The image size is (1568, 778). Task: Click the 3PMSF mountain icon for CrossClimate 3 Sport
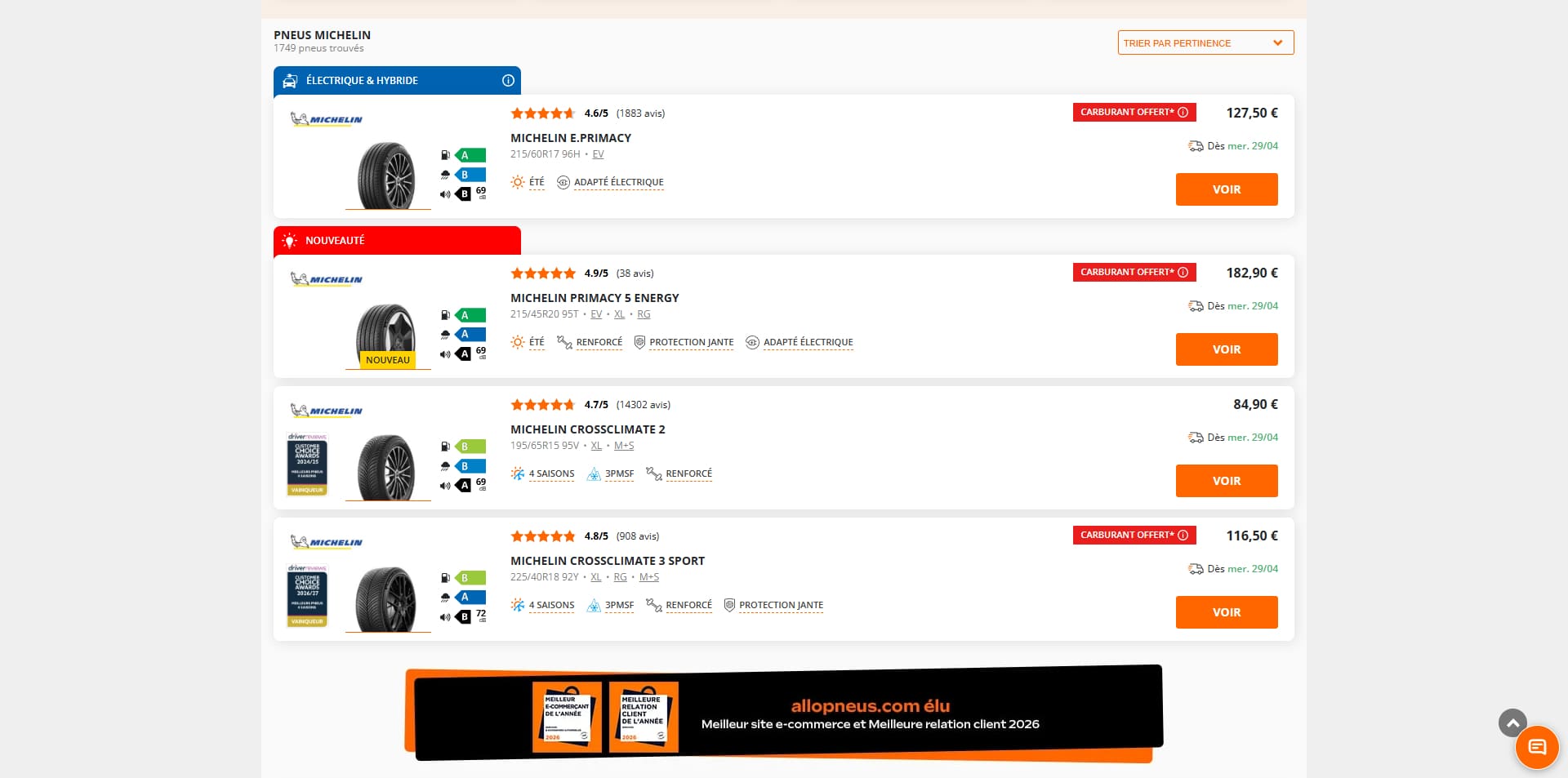coord(594,605)
